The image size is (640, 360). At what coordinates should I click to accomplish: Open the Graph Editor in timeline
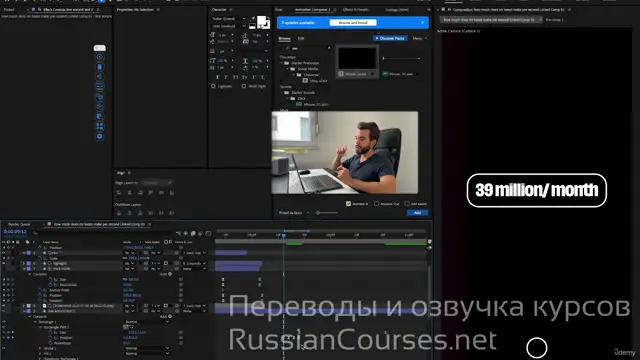click(208, 233)
